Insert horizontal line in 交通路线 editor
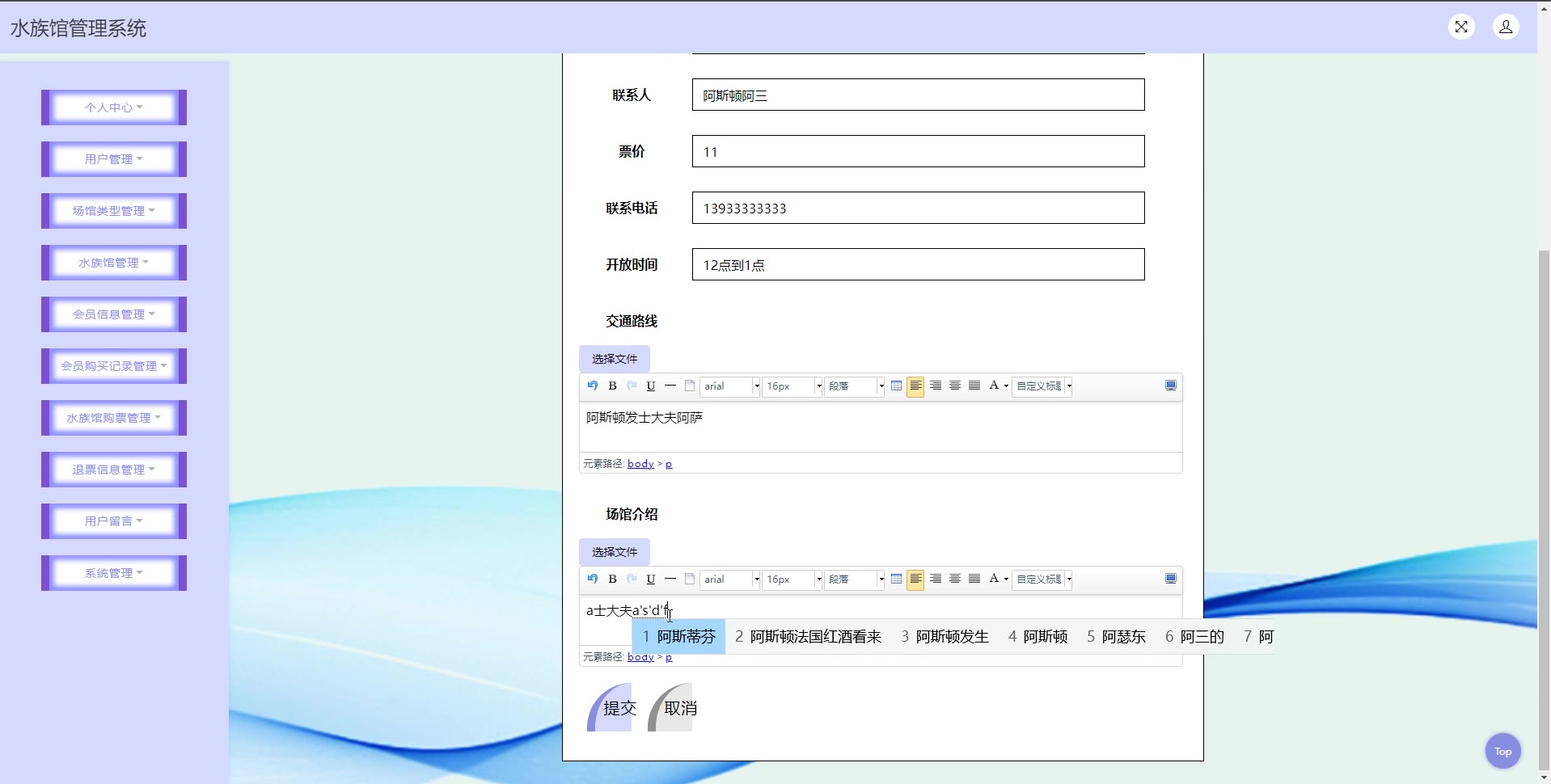This screenshot has width=1551, height=784. coord(670,386)
